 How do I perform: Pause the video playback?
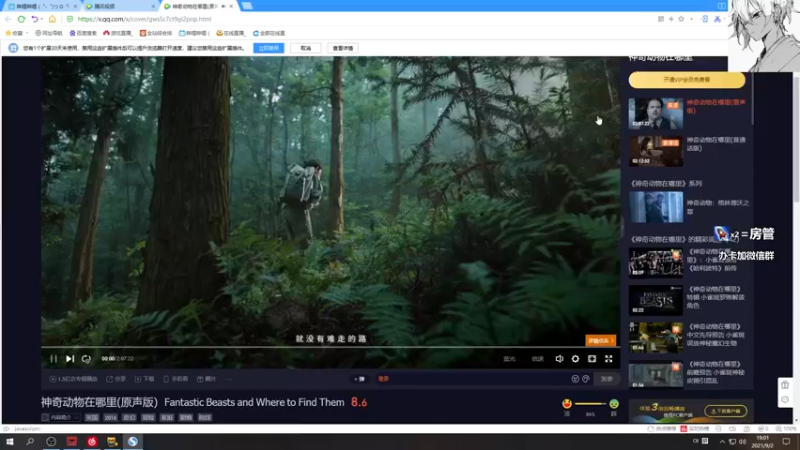click(x=54, y=359)
